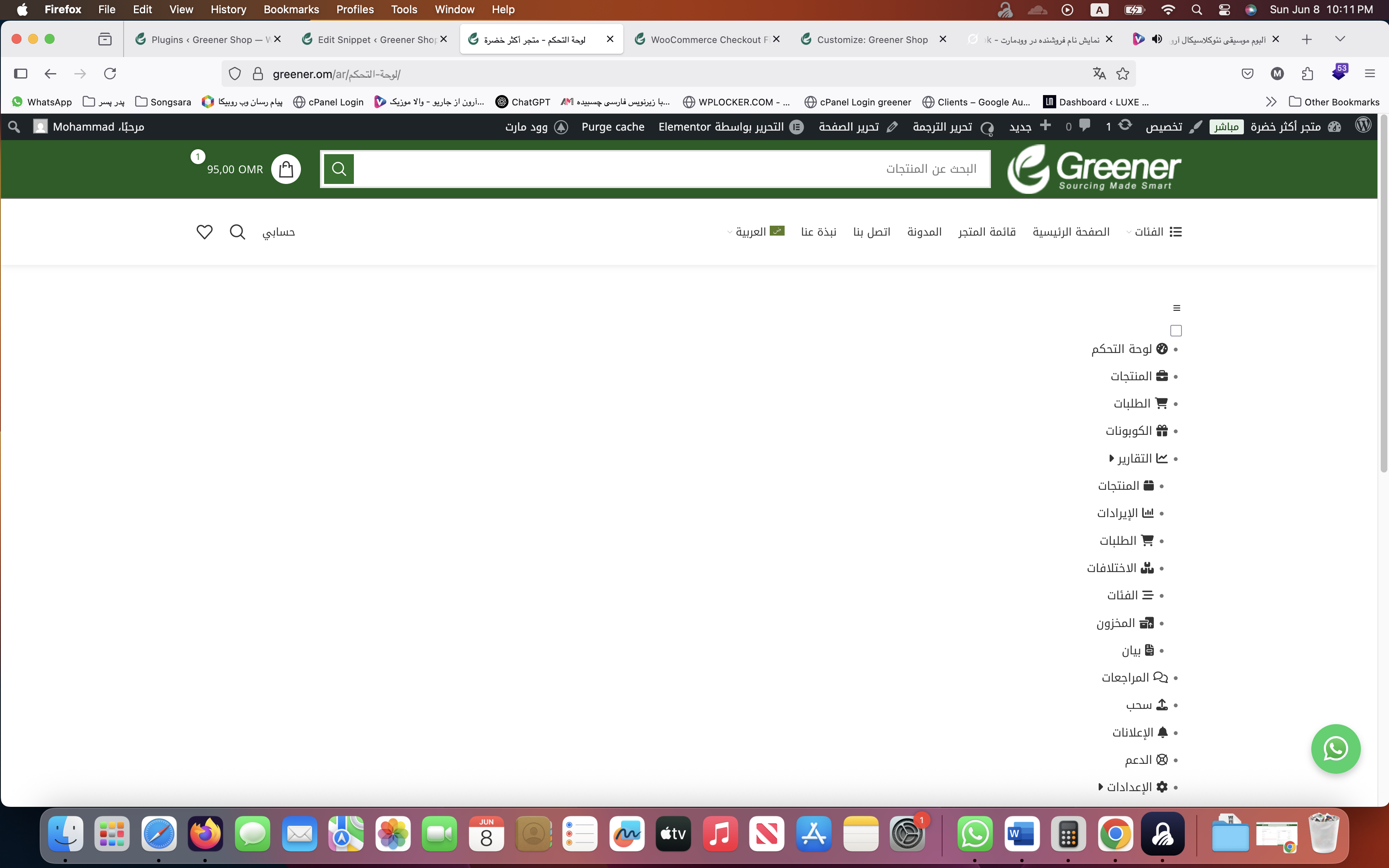1389x868 pixels.
Task: Open the Other Bookmarks folder
Action: tap(1334, 102)
